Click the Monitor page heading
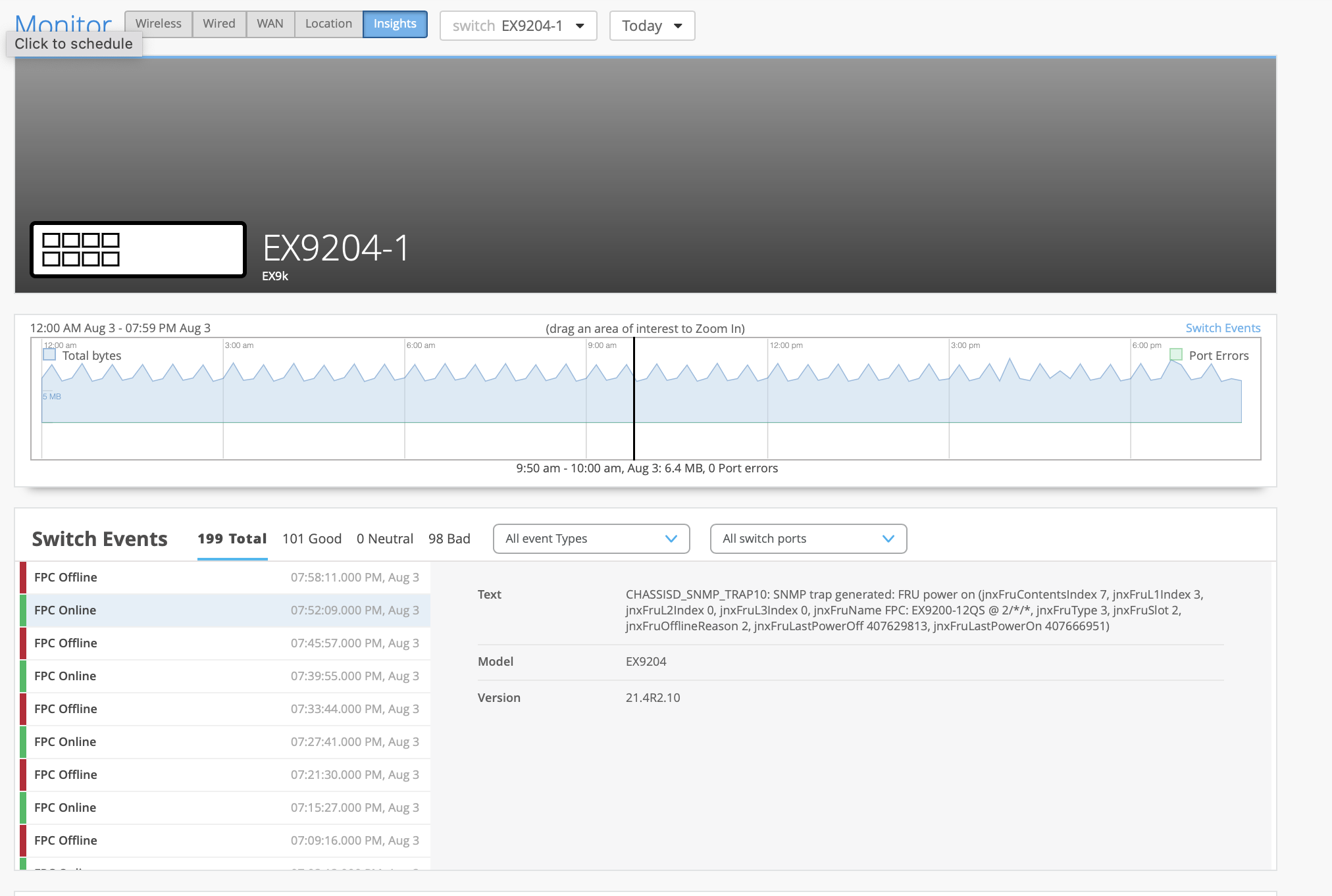 [63, 24]
